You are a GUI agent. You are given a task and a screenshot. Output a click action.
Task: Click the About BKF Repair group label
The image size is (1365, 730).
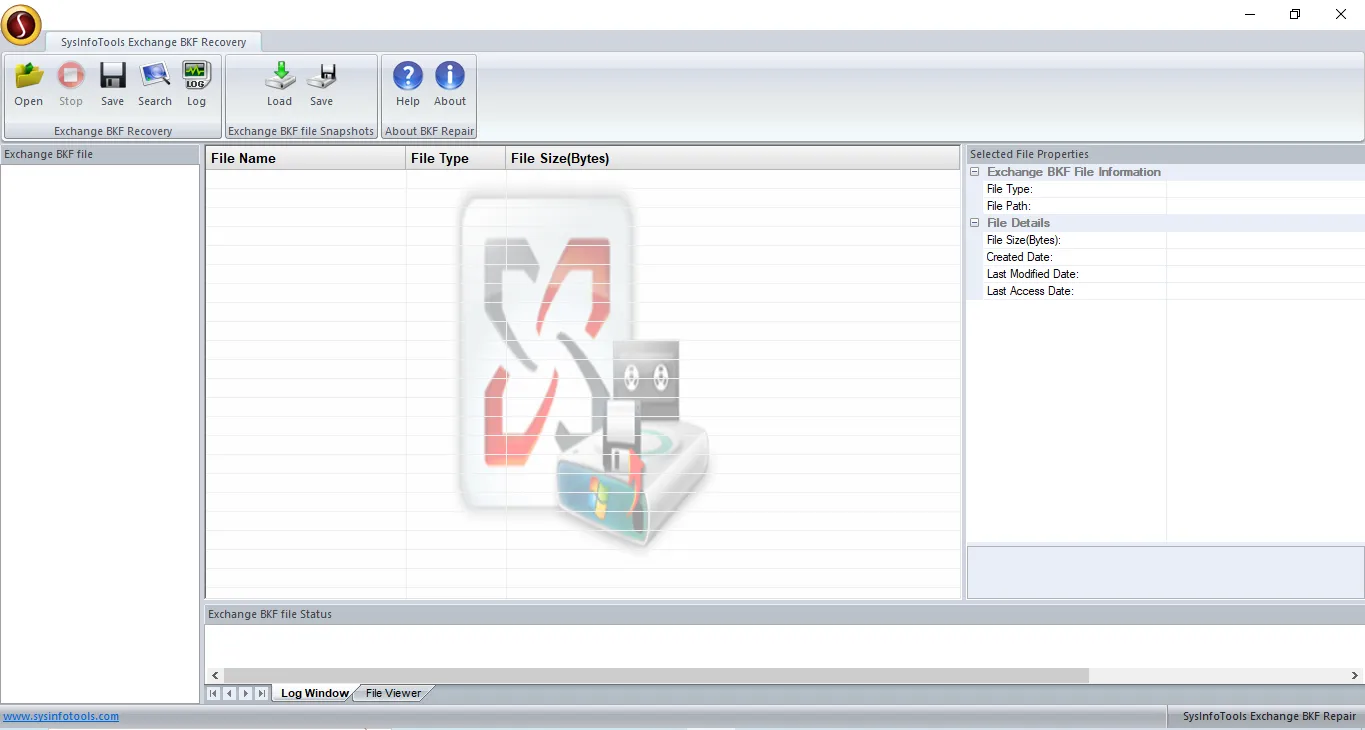pos(429,131)
